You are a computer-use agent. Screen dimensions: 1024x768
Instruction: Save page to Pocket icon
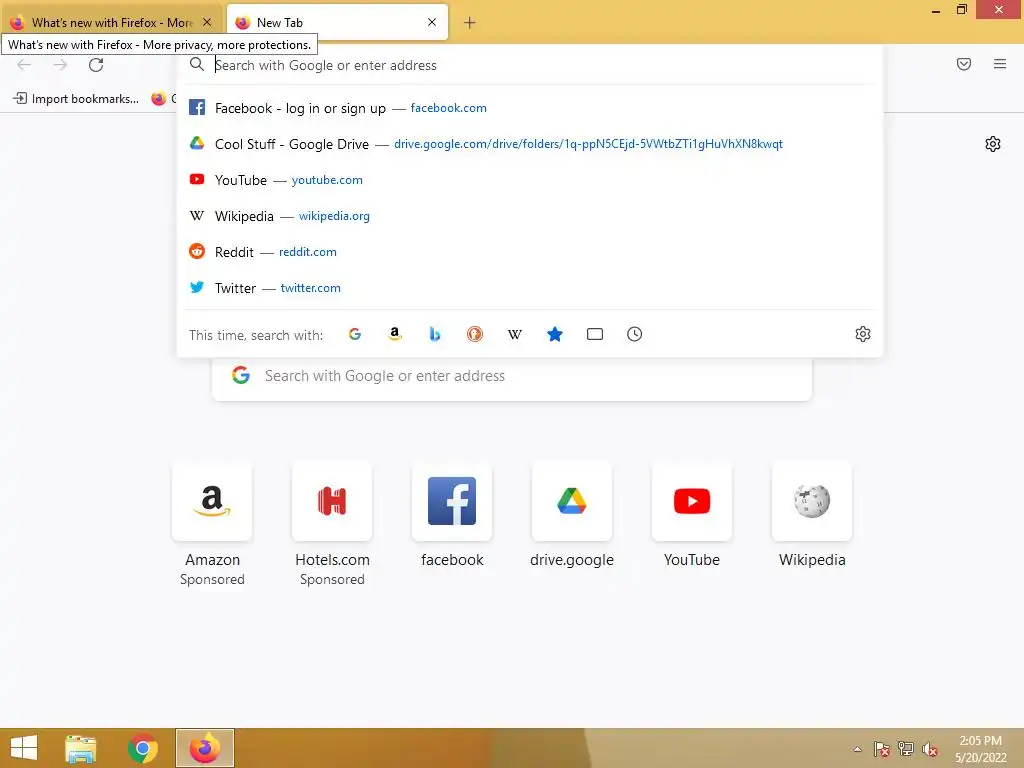[x=964, y=64]
